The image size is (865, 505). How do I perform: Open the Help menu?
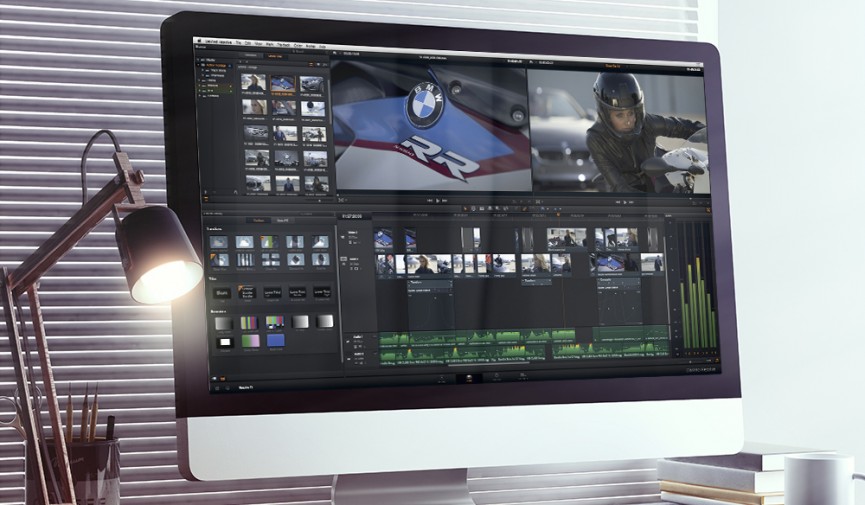click(x=323, y=46)
